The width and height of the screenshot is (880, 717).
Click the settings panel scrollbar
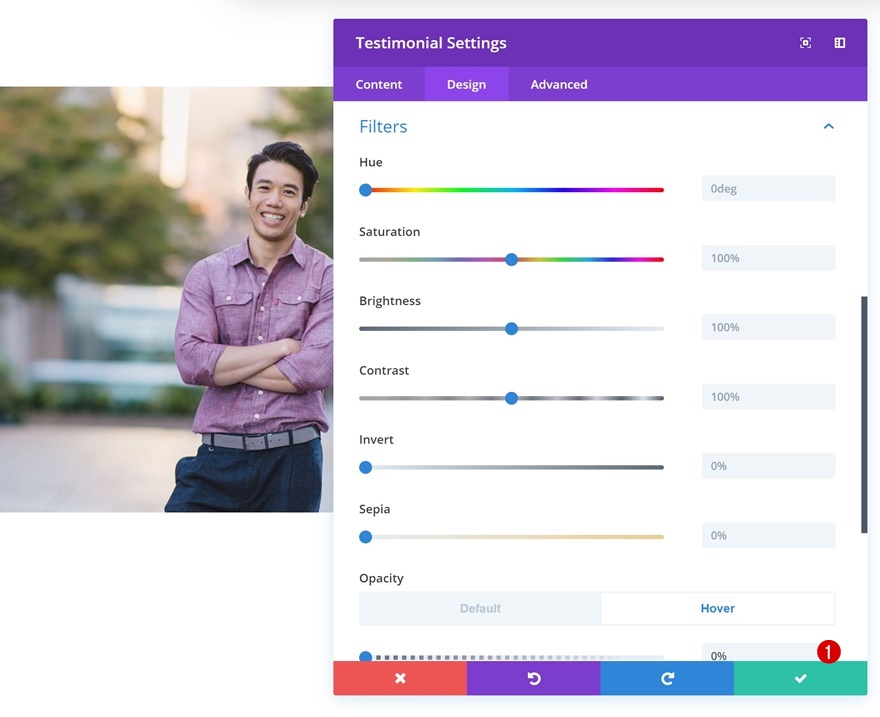pyautogui.click(x=863, y=410)
